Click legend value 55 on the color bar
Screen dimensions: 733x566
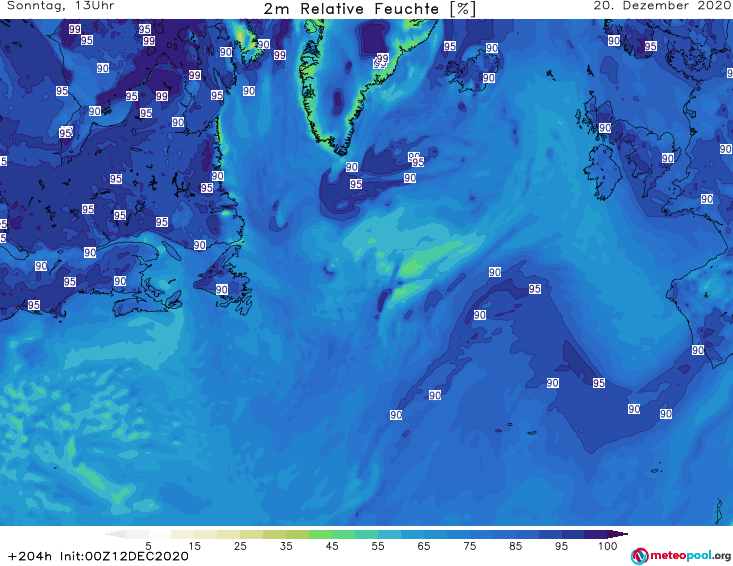pos(378,546)
